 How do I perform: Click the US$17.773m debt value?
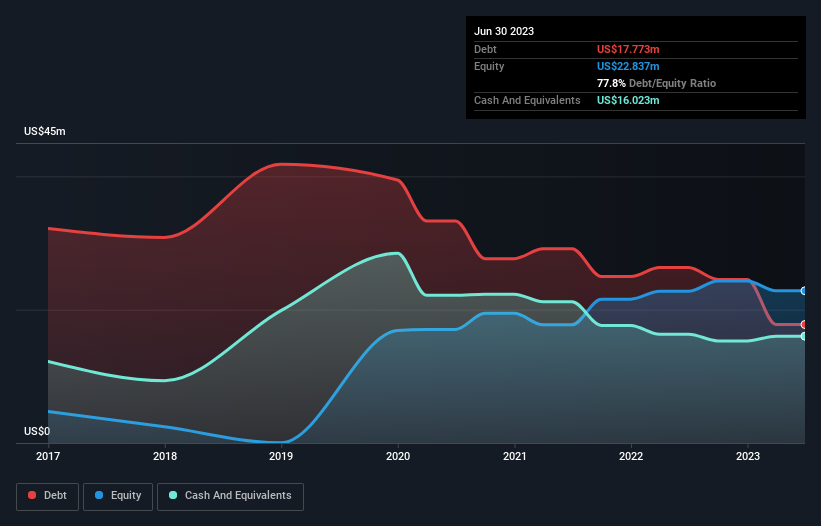(x=628, y=49)
